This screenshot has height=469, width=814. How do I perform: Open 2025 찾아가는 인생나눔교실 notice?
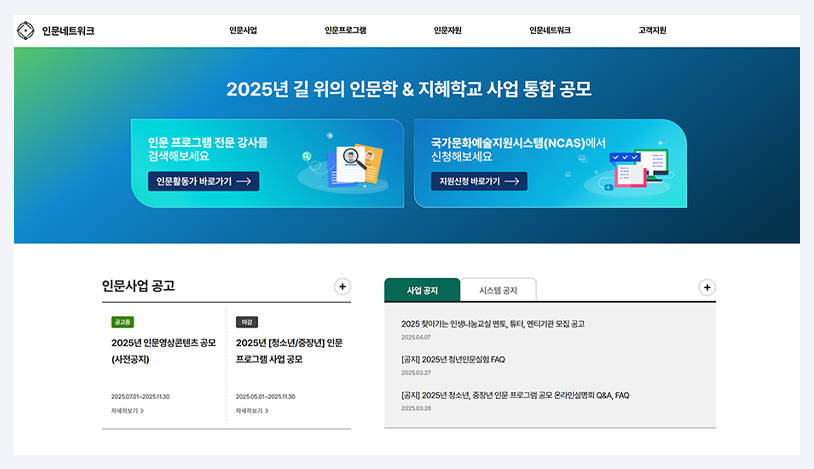[493, 324]
